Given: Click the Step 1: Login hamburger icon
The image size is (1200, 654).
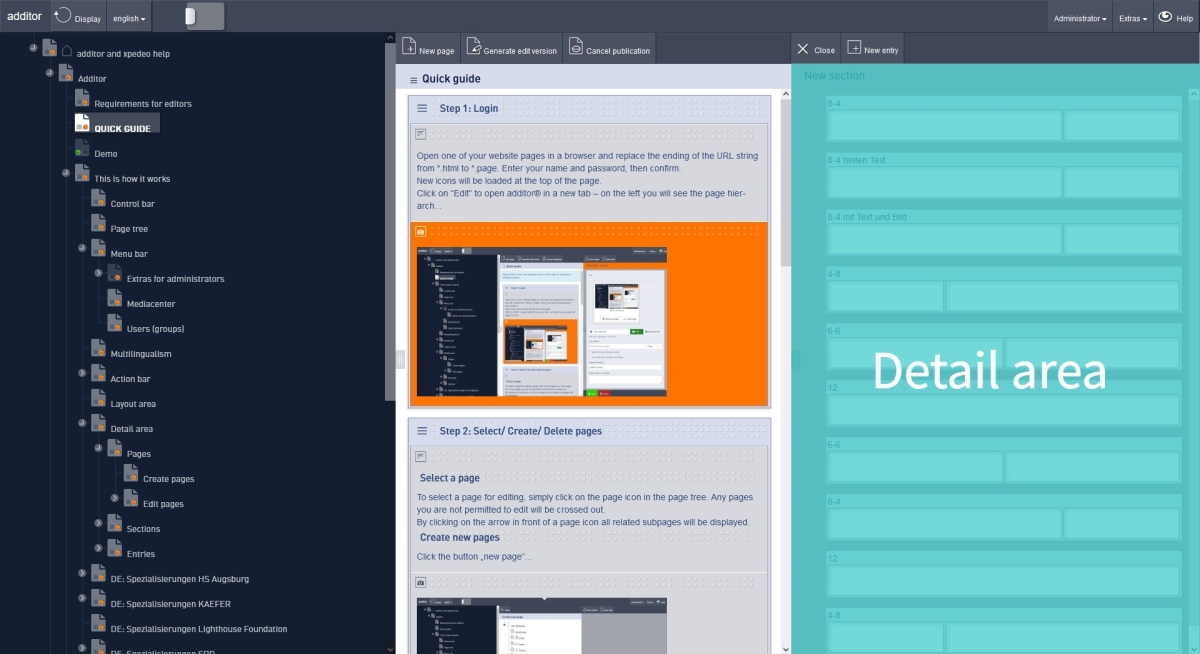Looking at the screenshot, I should 422,108.
